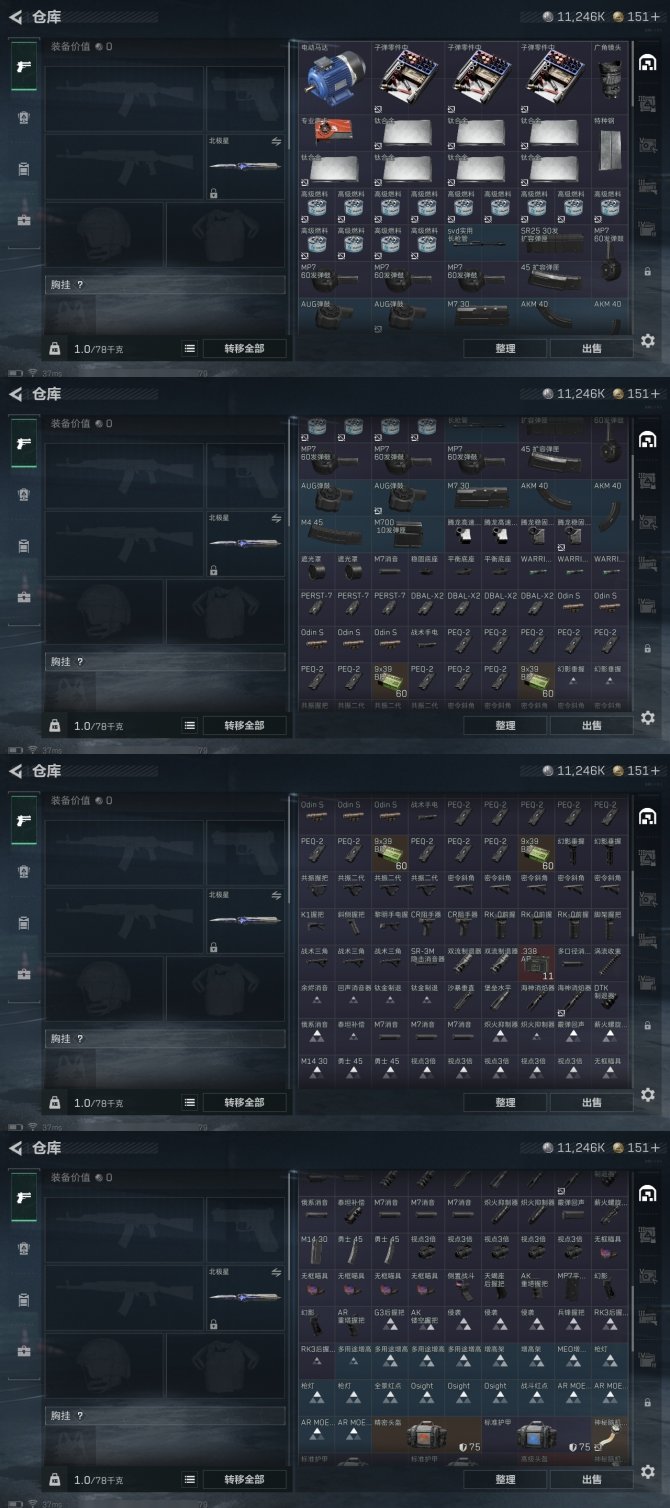Viewport: 670px width, 1508px height.
Task: Expand the 胸挂 section in topmost screenshot
Action: [x=166, y=285]
